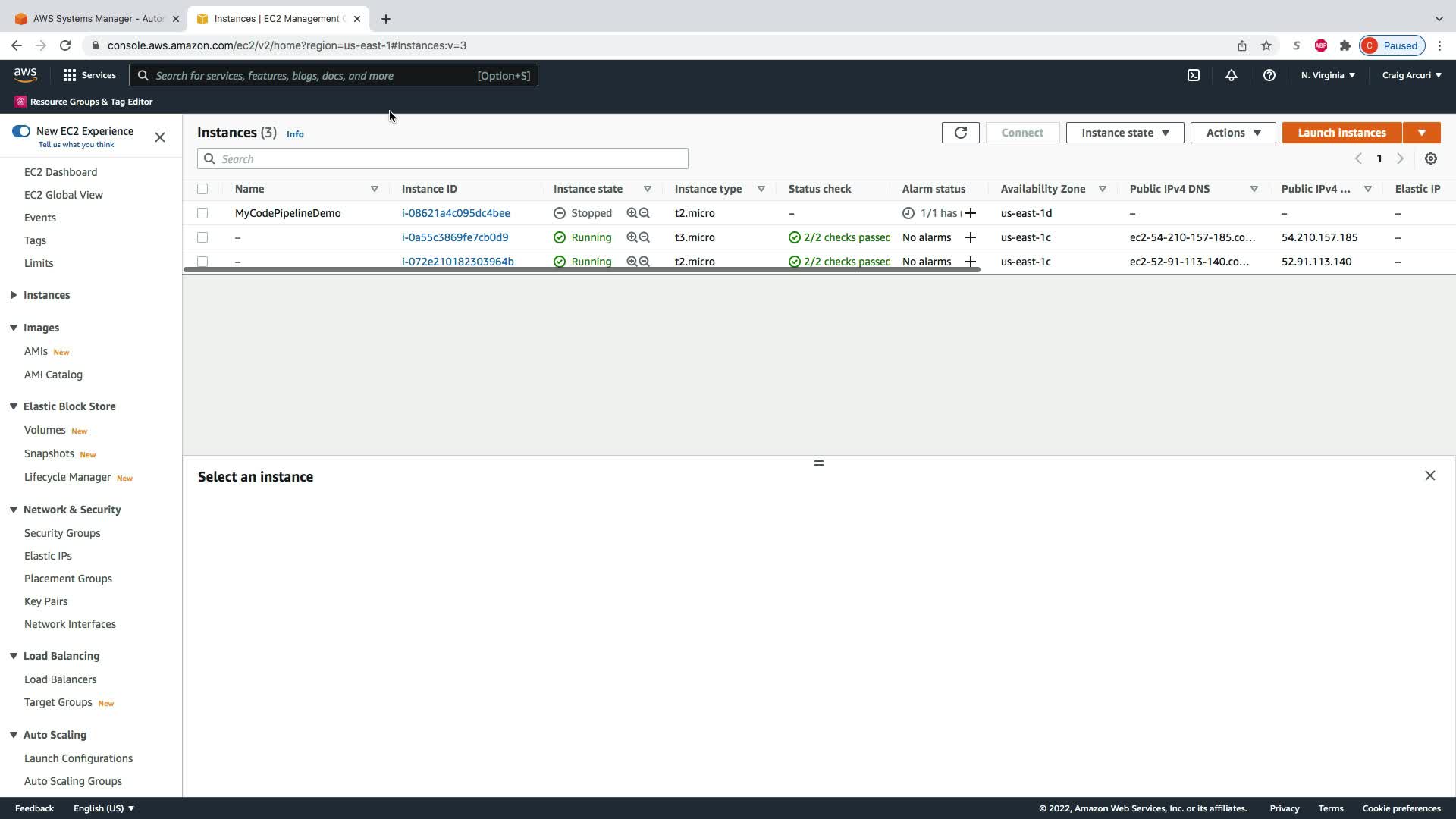Open Security Groups in sidebar
Image resolution: width=1456 pixels, height=819 pixels.
[62, 533]
